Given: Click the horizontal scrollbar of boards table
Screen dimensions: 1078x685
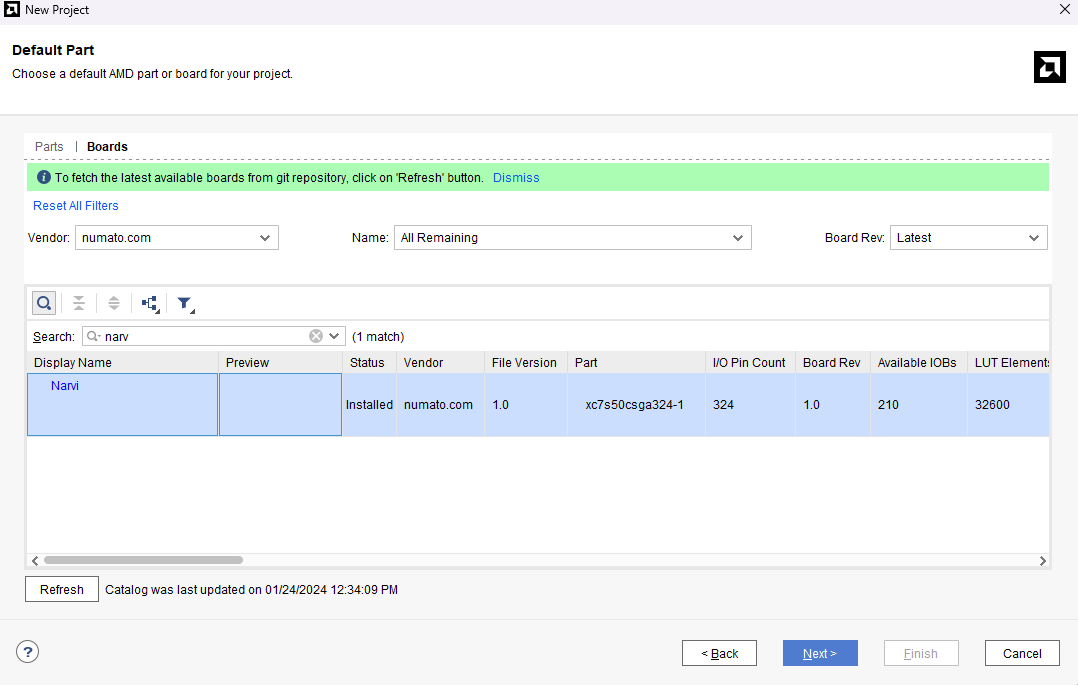Looking at the screenshot, I should coord(143,561).
